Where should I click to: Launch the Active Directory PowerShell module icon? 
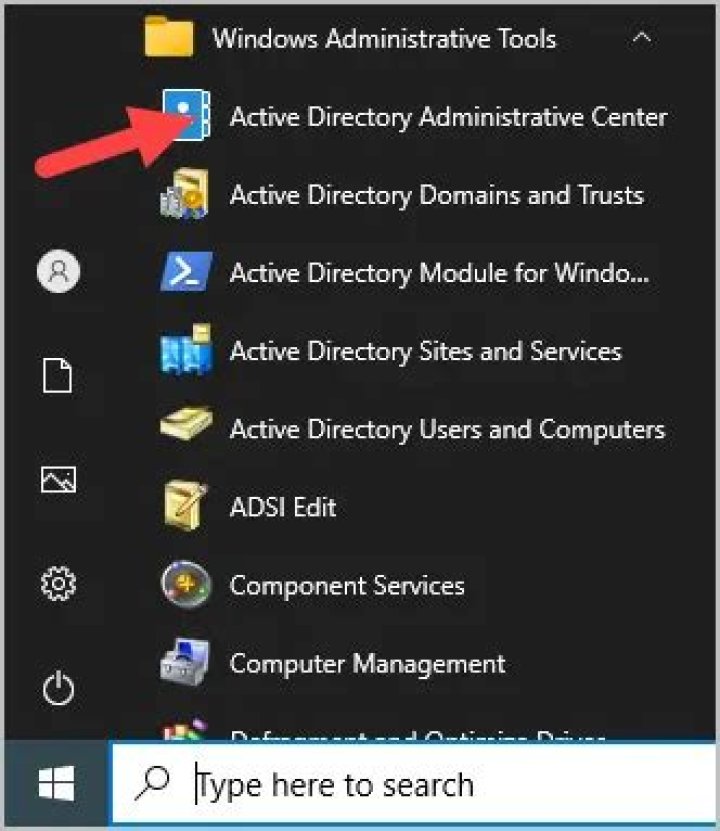point(186,272)
